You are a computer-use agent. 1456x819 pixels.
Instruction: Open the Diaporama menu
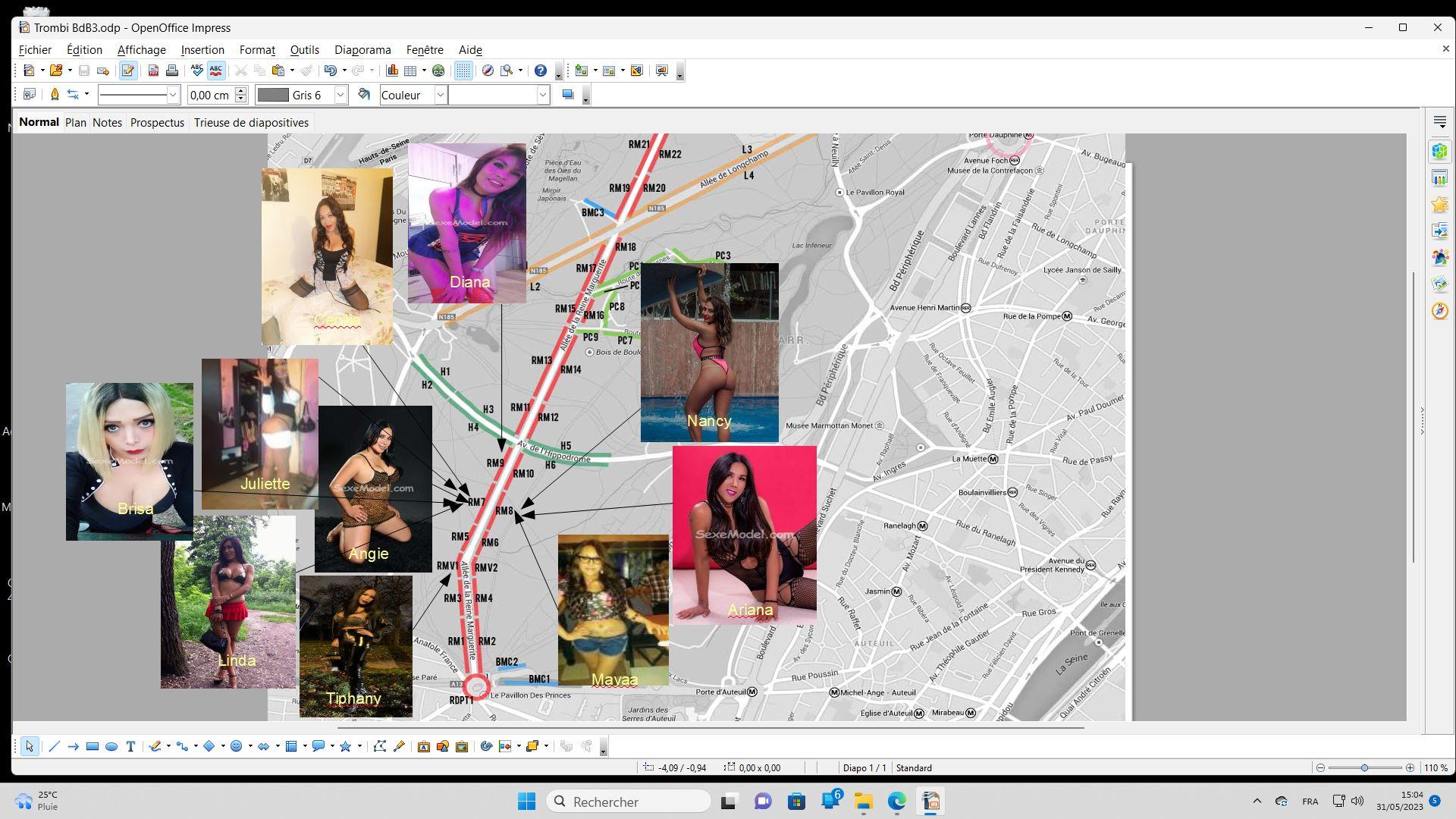pyautogui.click(x=362, y=50)
